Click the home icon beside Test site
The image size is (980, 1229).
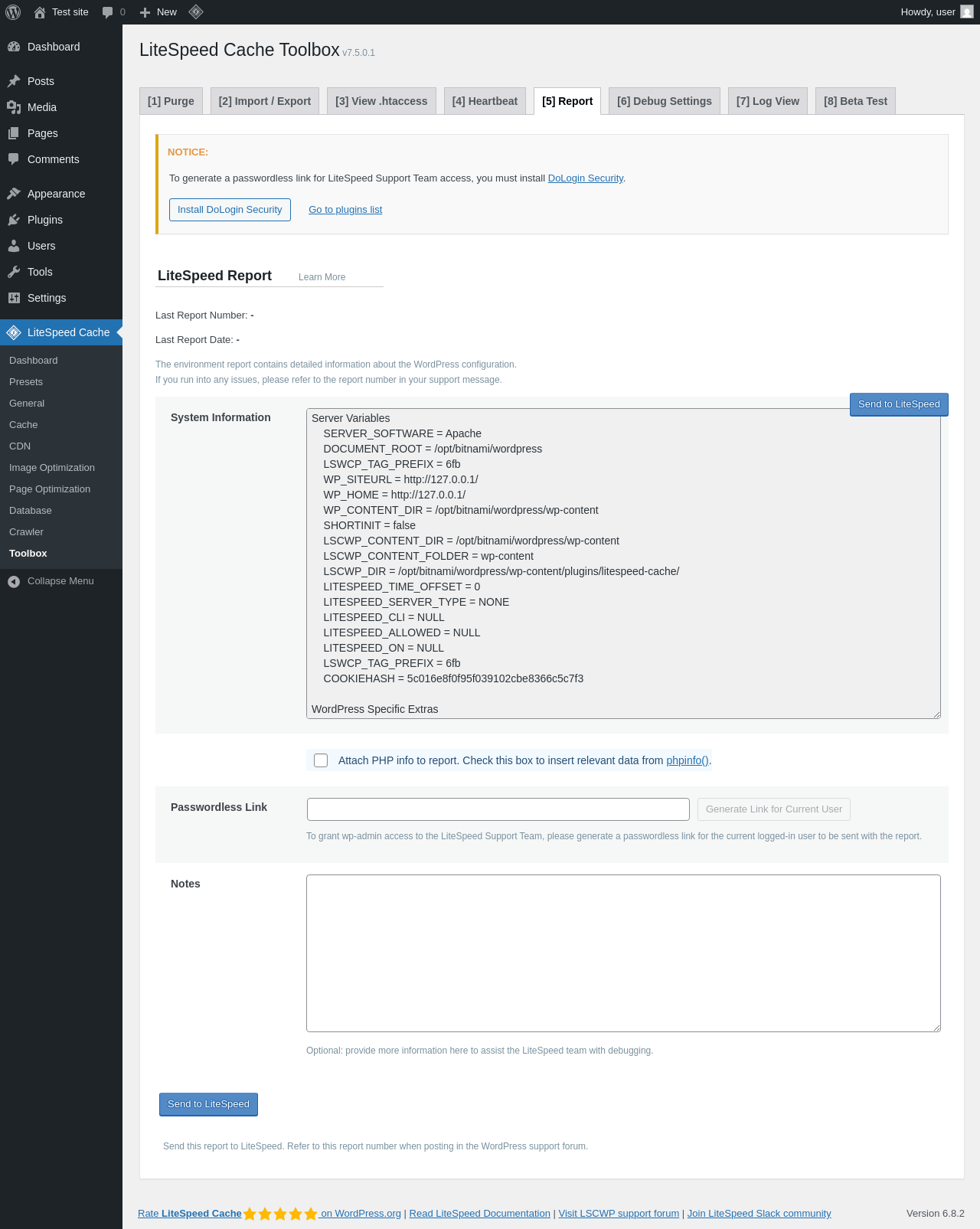[x=40, y=12]
